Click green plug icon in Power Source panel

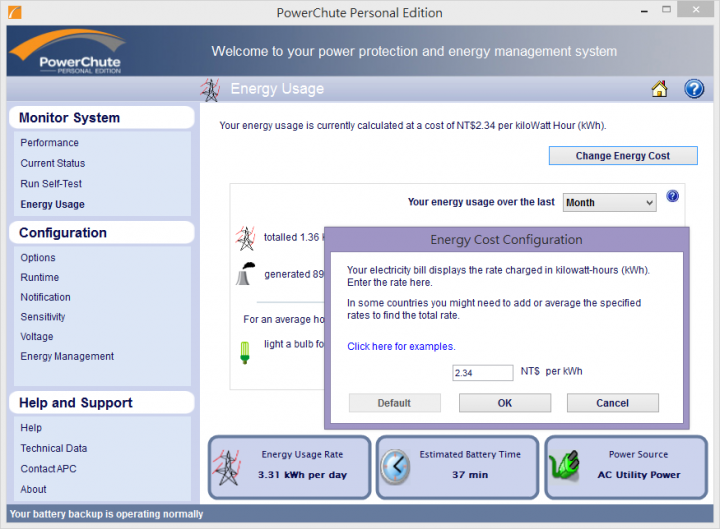click(564, 465)
